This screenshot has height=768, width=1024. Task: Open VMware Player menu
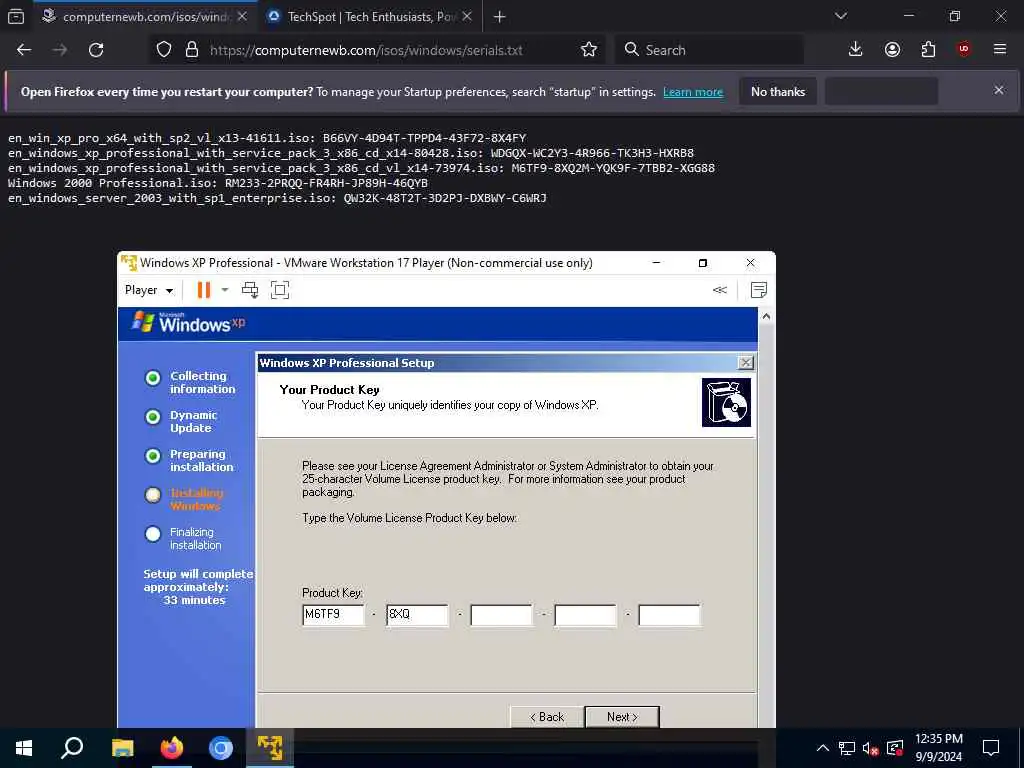pyautogui.click(x=149, y=290)
